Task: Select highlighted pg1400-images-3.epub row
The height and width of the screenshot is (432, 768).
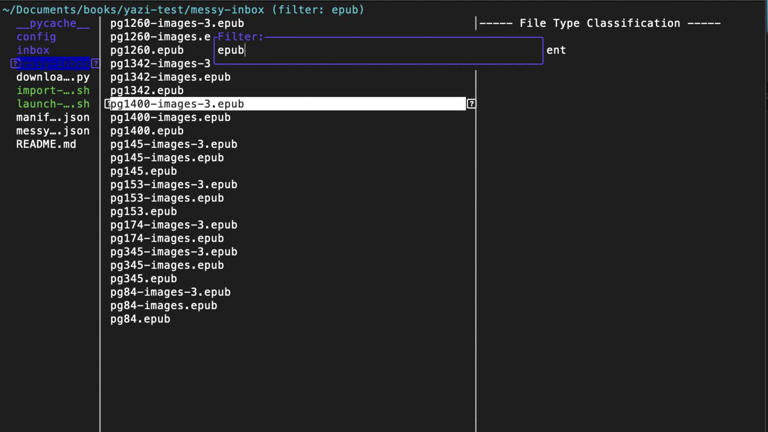Action: tap(286, 104)
